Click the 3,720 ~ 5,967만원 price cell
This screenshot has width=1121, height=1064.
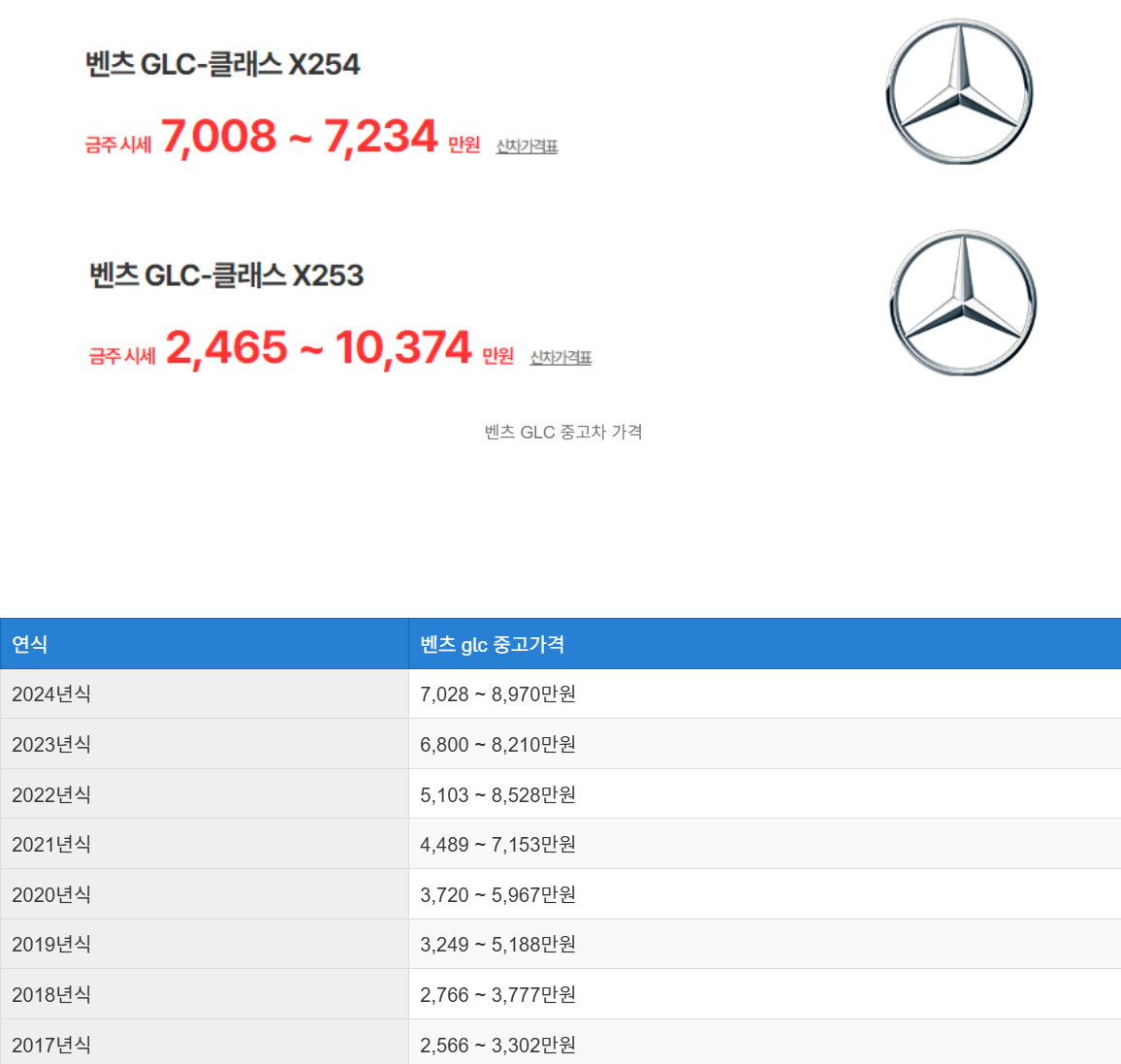(x=765, y=894)
